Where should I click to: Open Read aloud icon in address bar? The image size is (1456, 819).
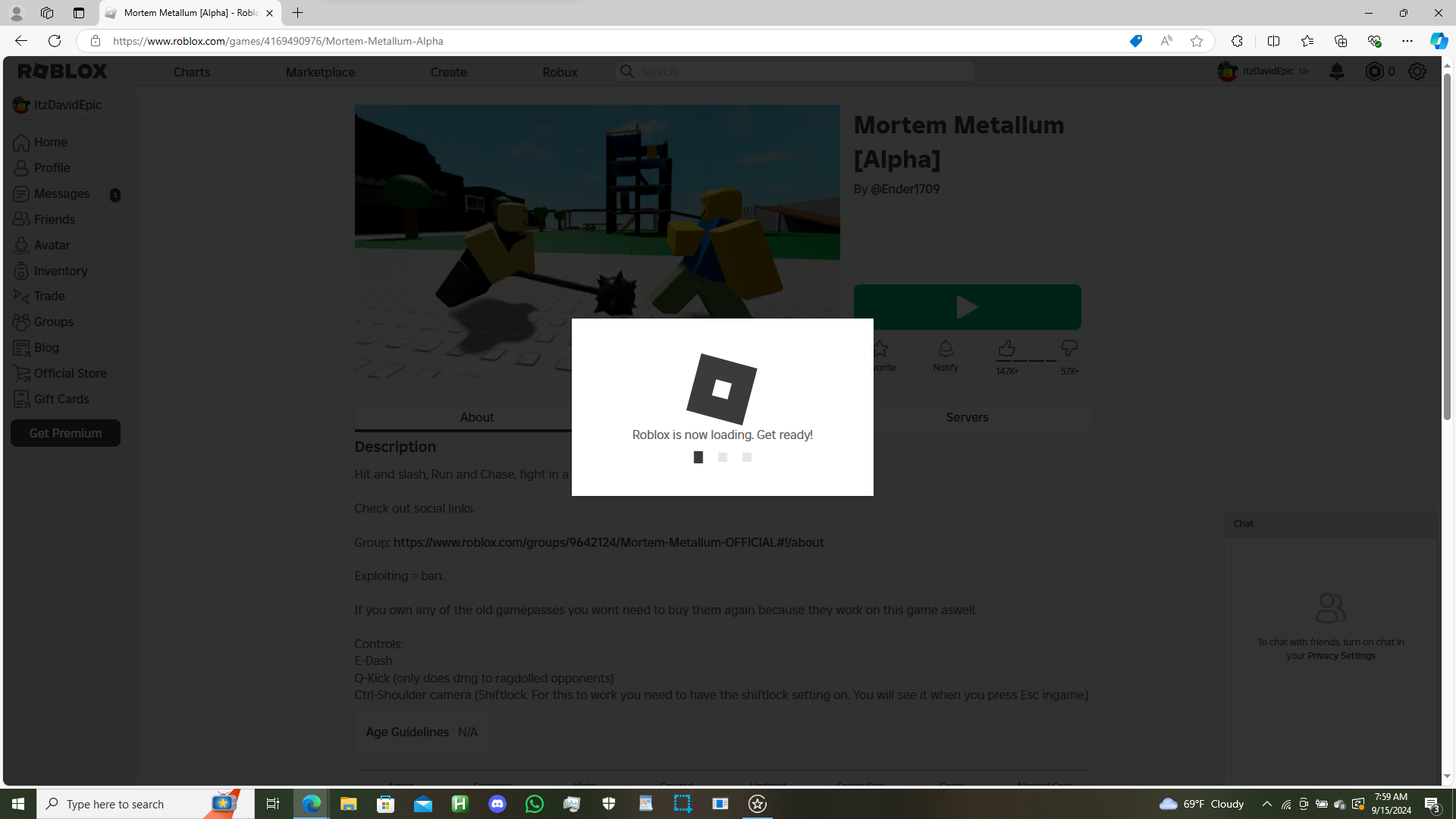1166,41
